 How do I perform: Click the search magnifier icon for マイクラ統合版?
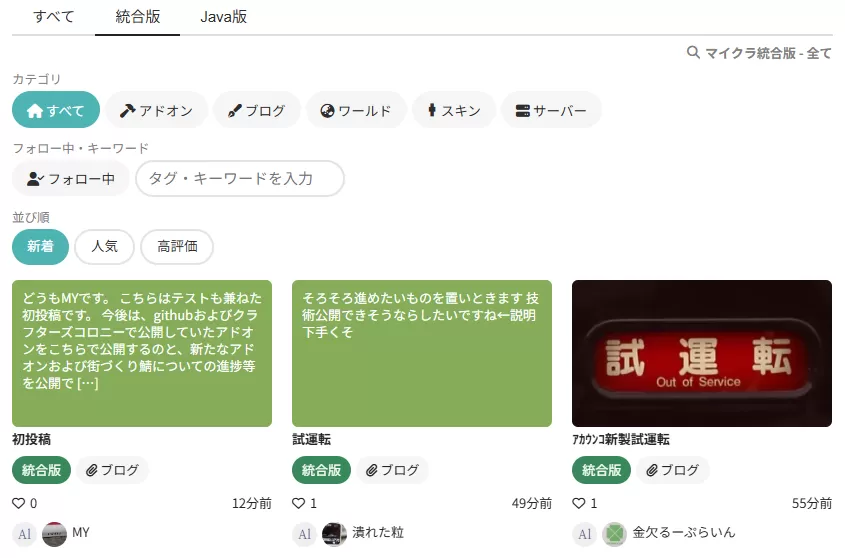coord(693,53)
